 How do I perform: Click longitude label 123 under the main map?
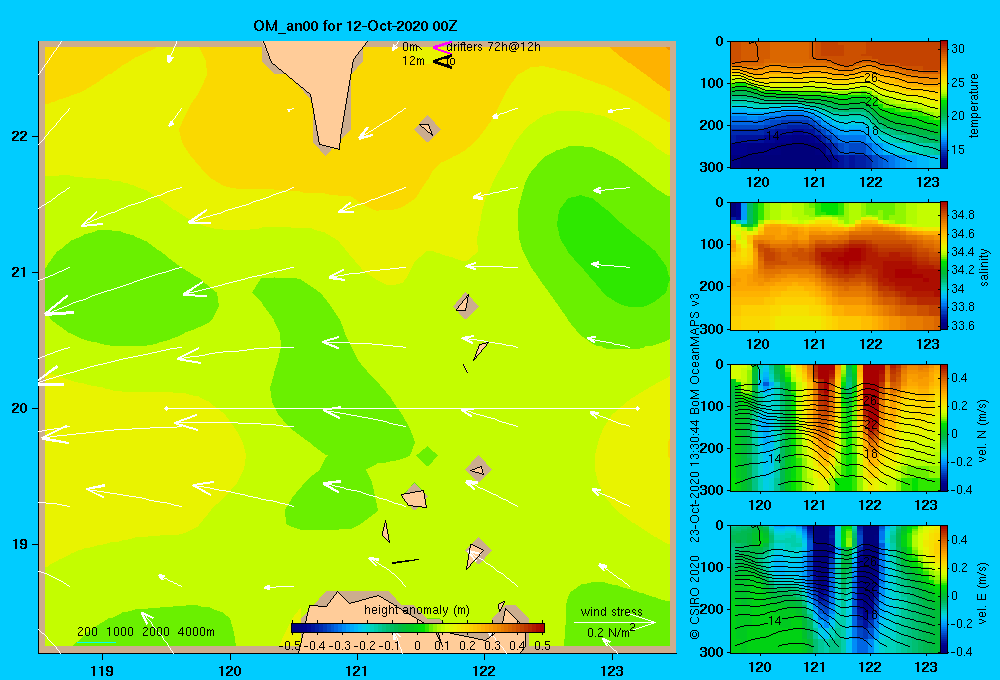(612, 670)
